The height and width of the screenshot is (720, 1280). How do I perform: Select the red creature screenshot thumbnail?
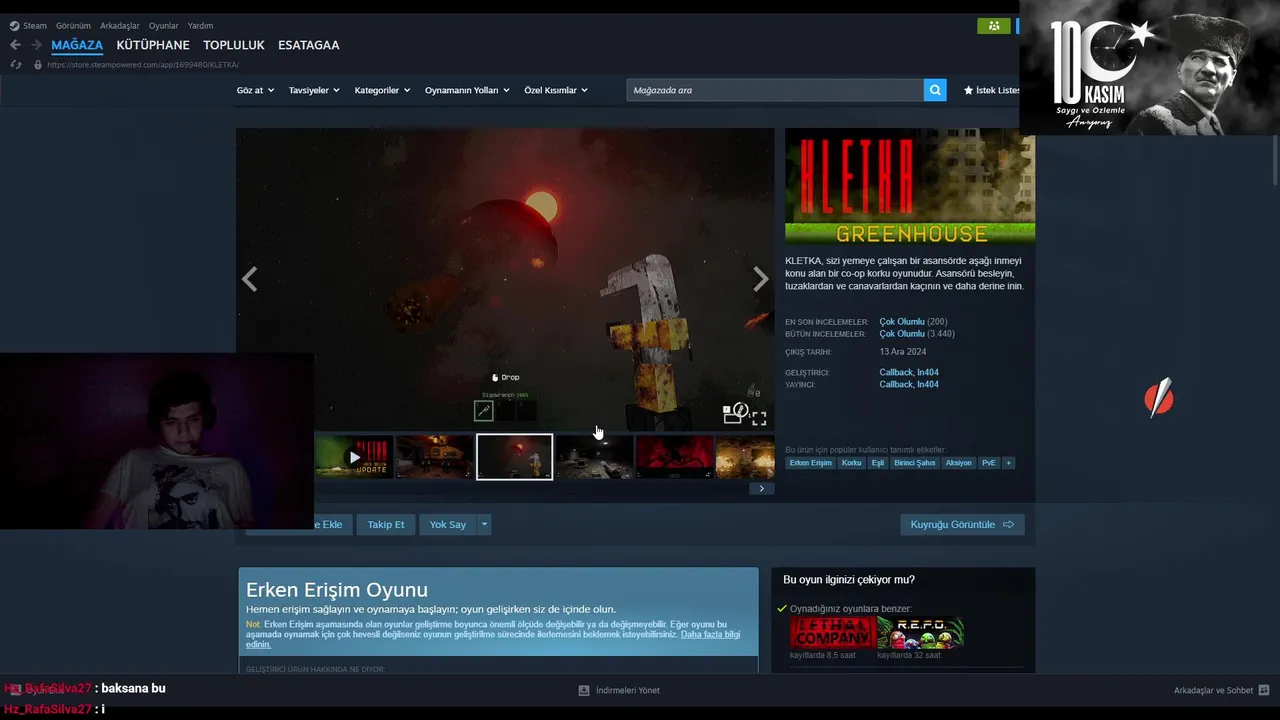tap(674, 457)
